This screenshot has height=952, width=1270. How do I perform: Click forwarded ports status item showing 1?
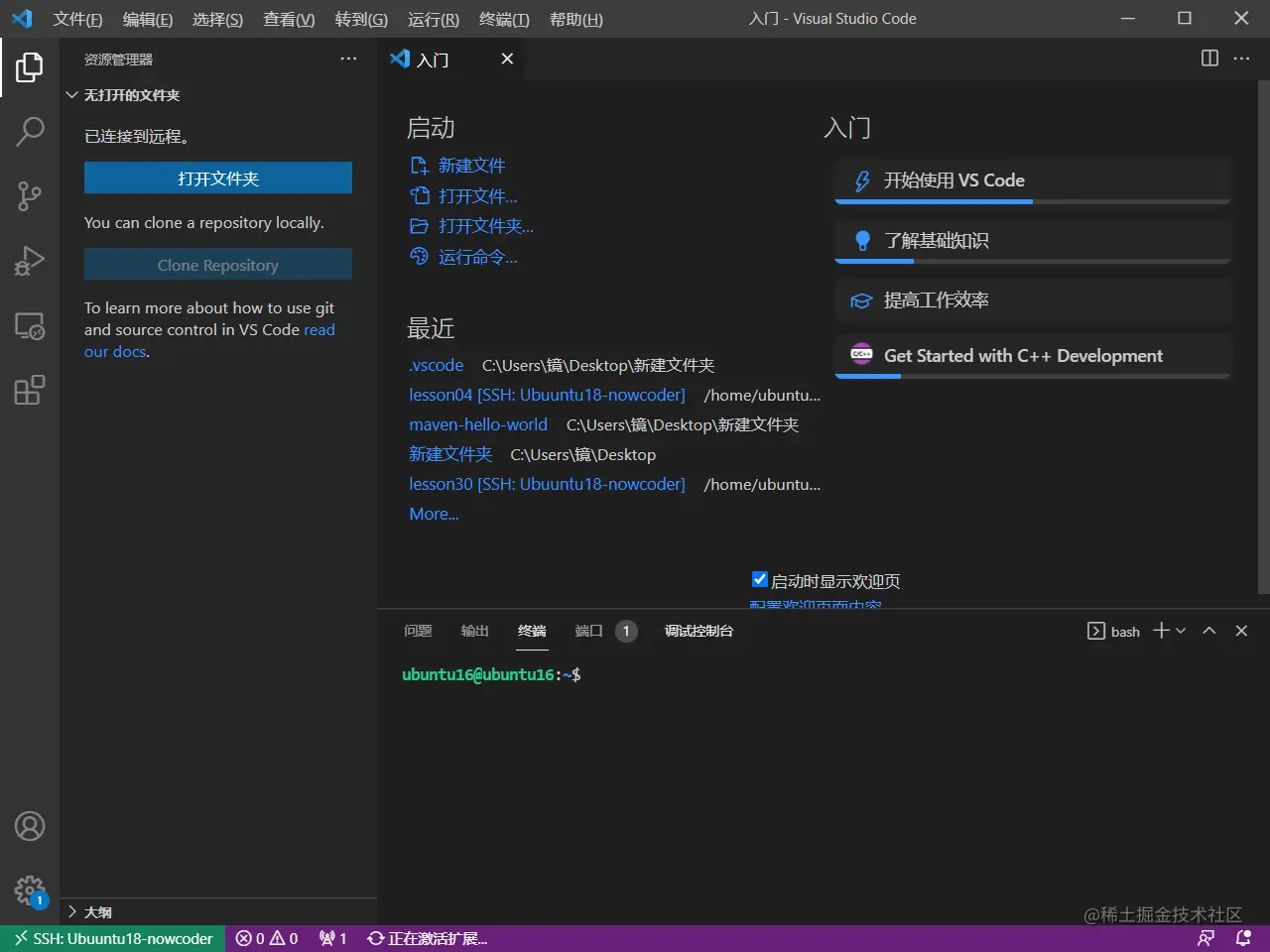pos(333,938)
